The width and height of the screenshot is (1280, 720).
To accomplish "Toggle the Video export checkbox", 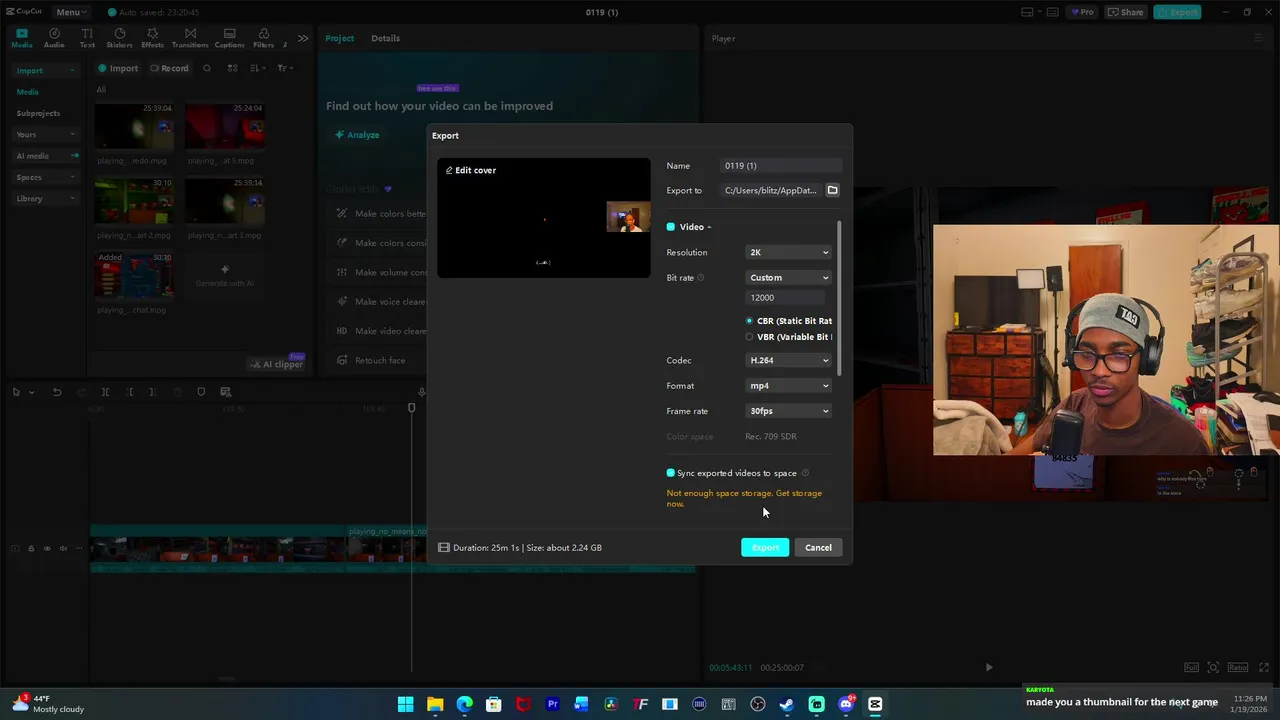I will 671,227.
